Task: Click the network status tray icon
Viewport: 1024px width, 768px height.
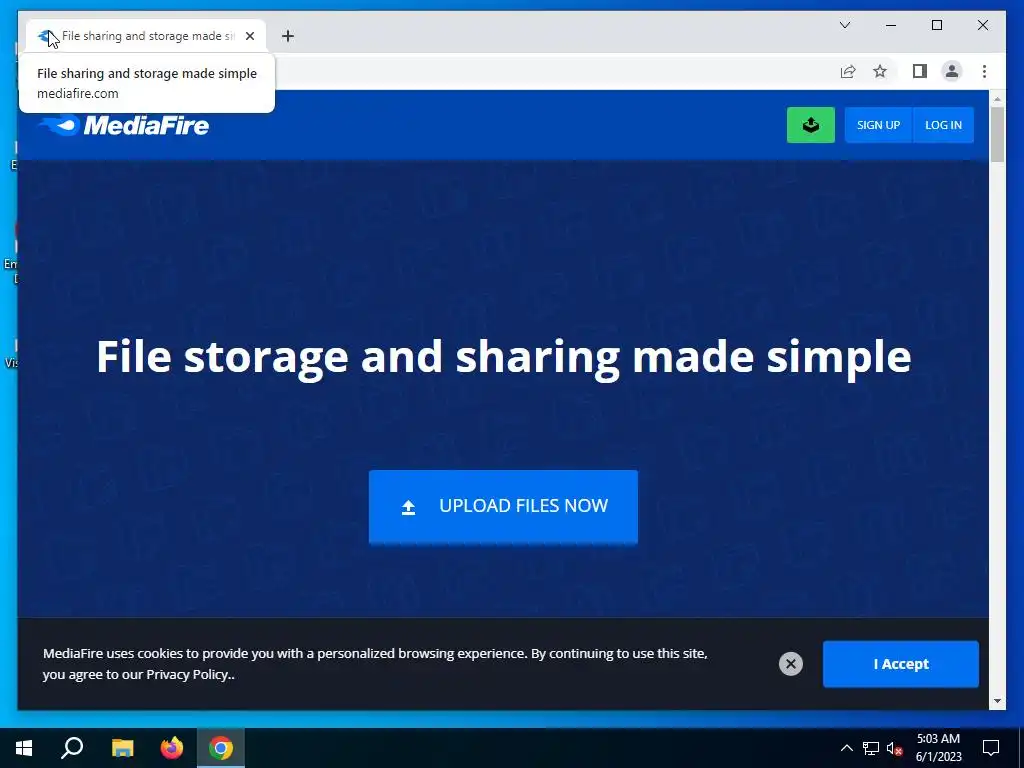Action: pos(871,748)
